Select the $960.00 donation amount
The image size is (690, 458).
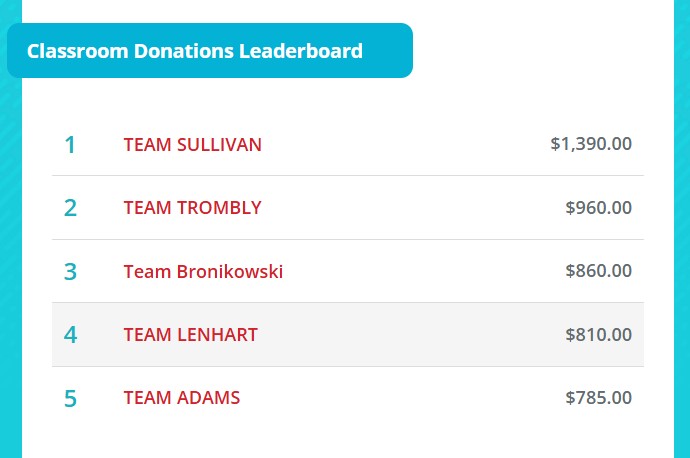click(x=598, y=208)
